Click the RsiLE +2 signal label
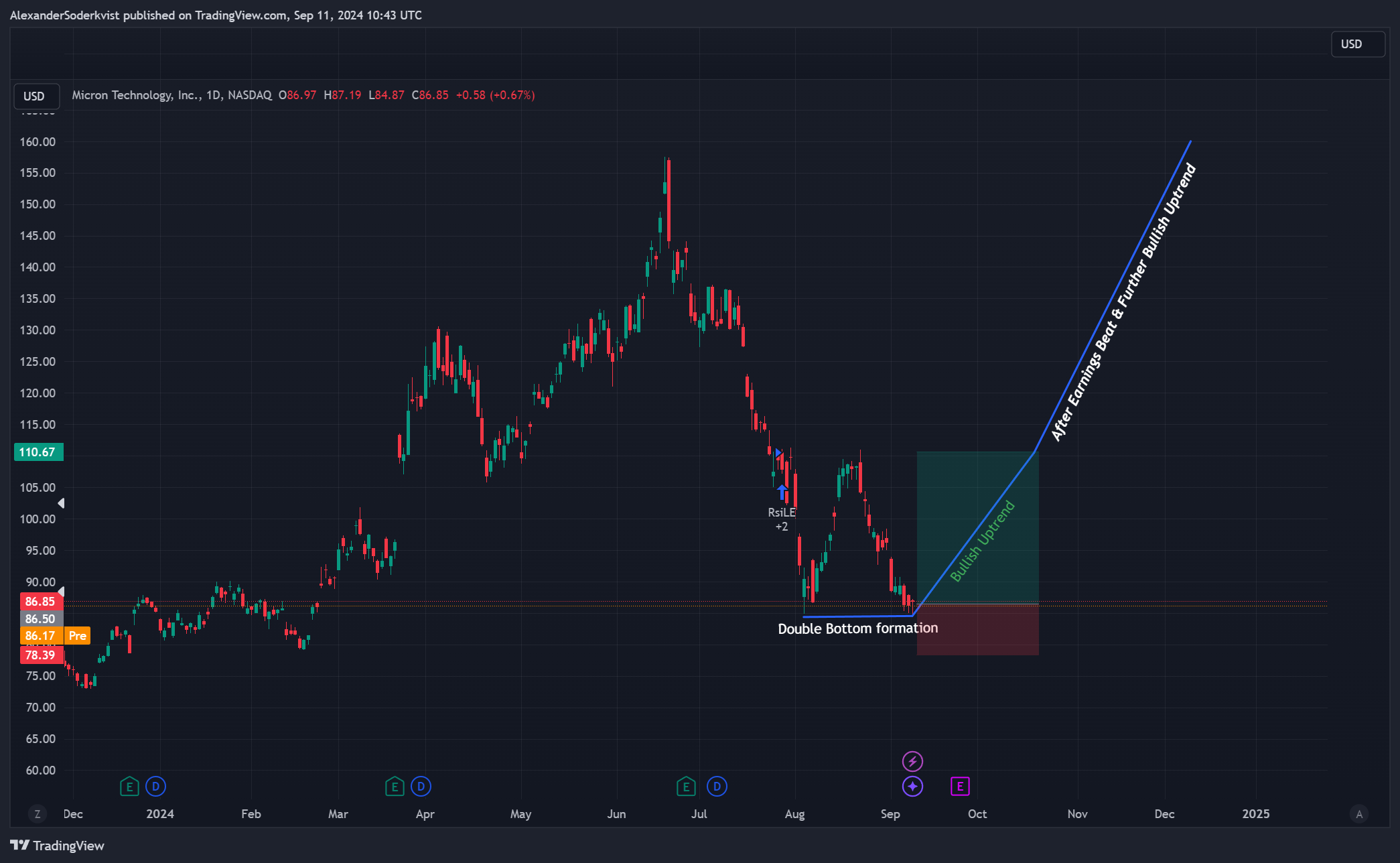Screen dimensions: 1400x863 click(782, 519)
